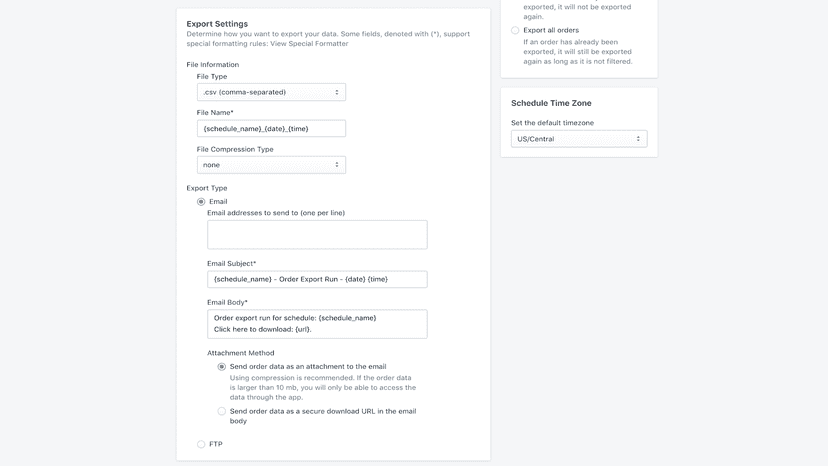The height and width of the screenshot is (466, 828).
Task: Click the timezone dropdown arrow icon
Action: coord(638,139)
